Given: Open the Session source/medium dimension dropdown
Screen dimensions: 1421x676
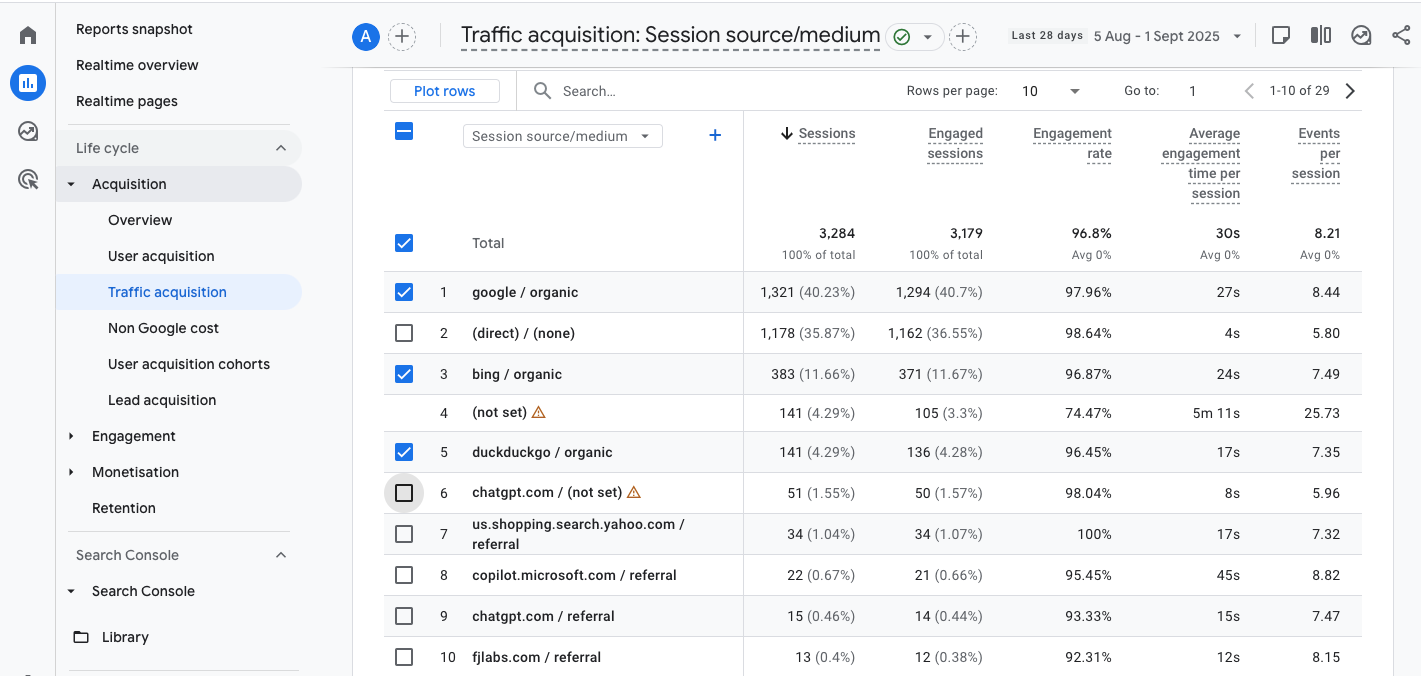Looking at the screenshot, I should point(562,134).
